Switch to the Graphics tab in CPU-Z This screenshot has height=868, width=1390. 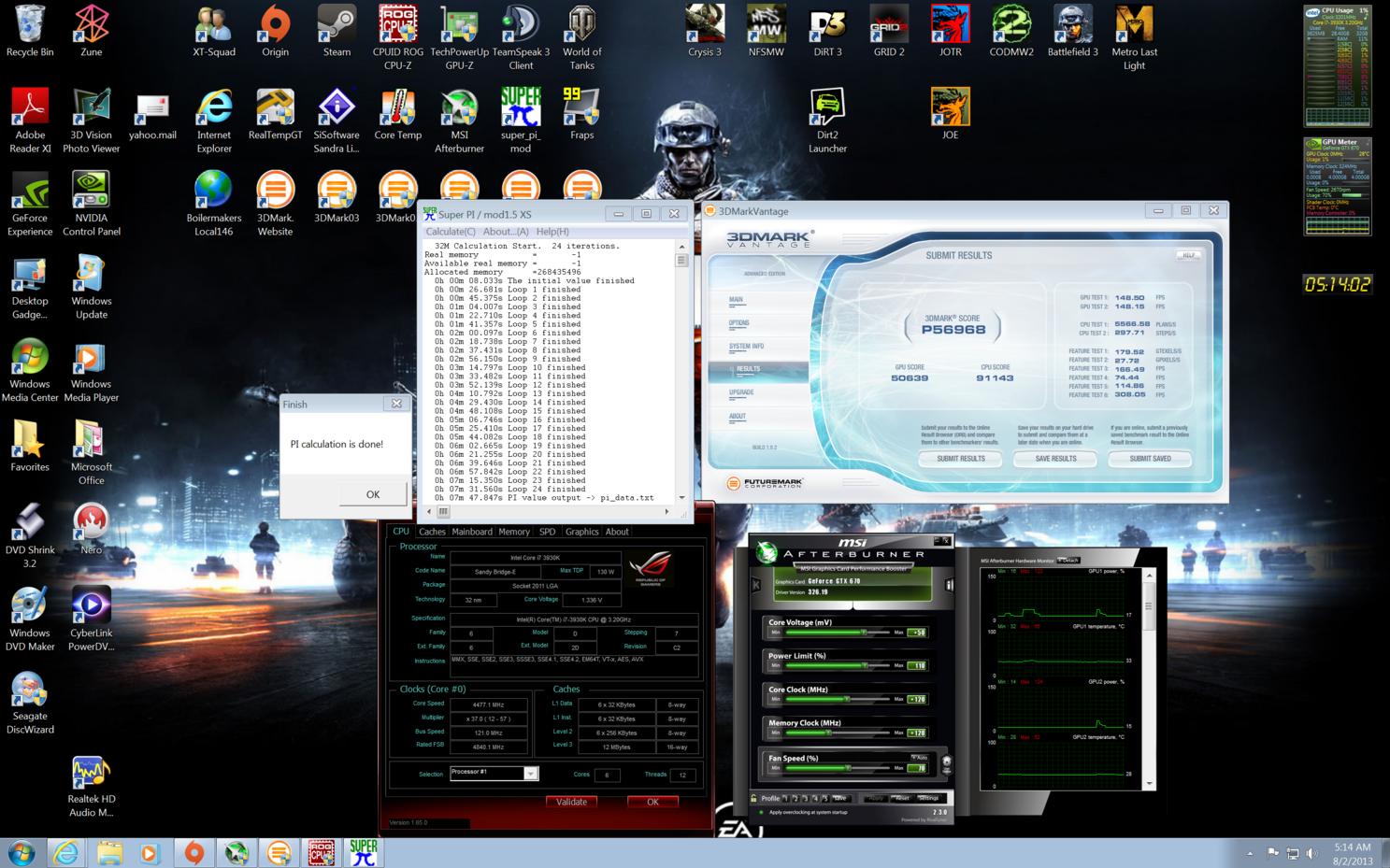(x=581, y=532)
